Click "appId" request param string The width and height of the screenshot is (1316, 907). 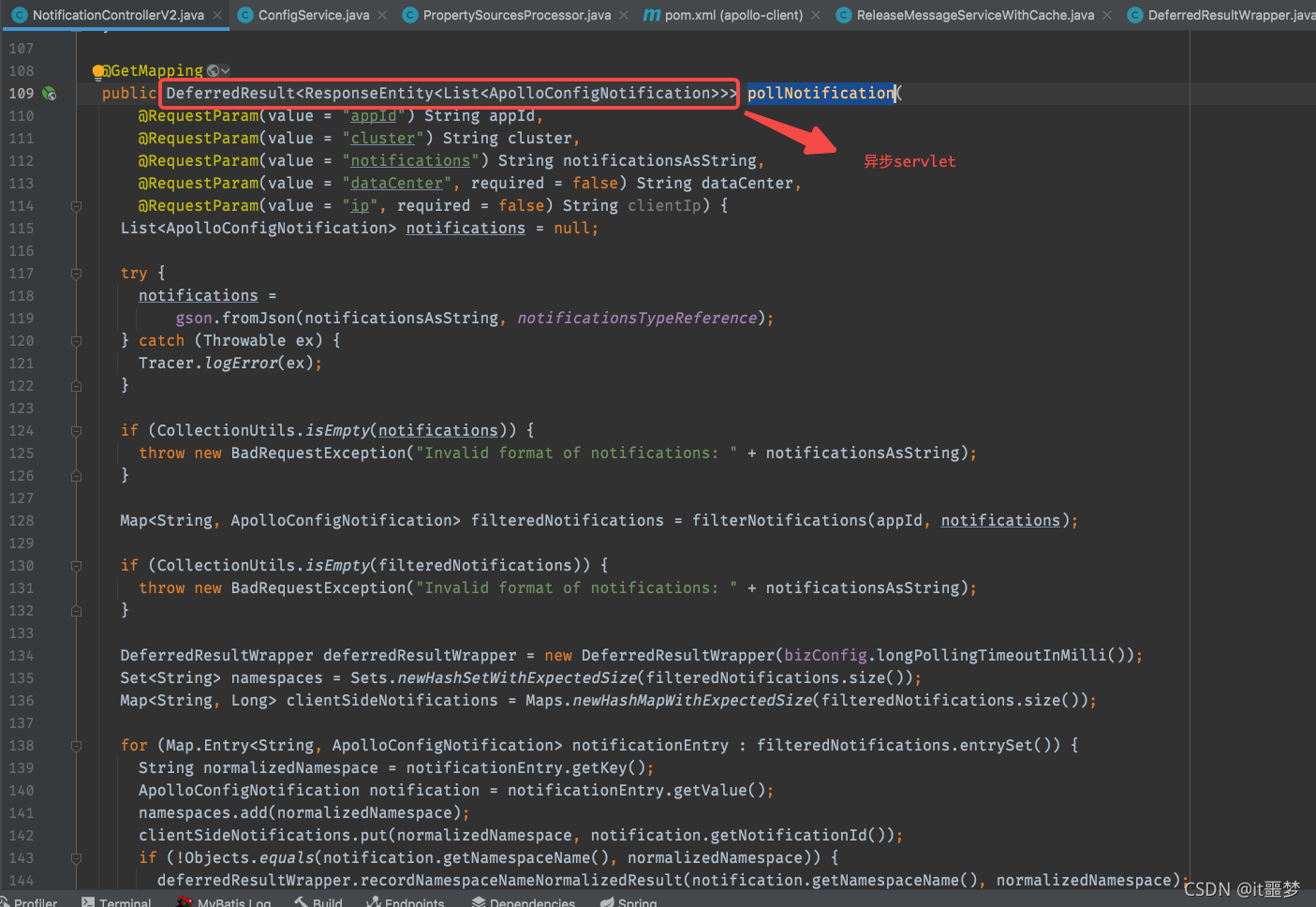(374, 115)
